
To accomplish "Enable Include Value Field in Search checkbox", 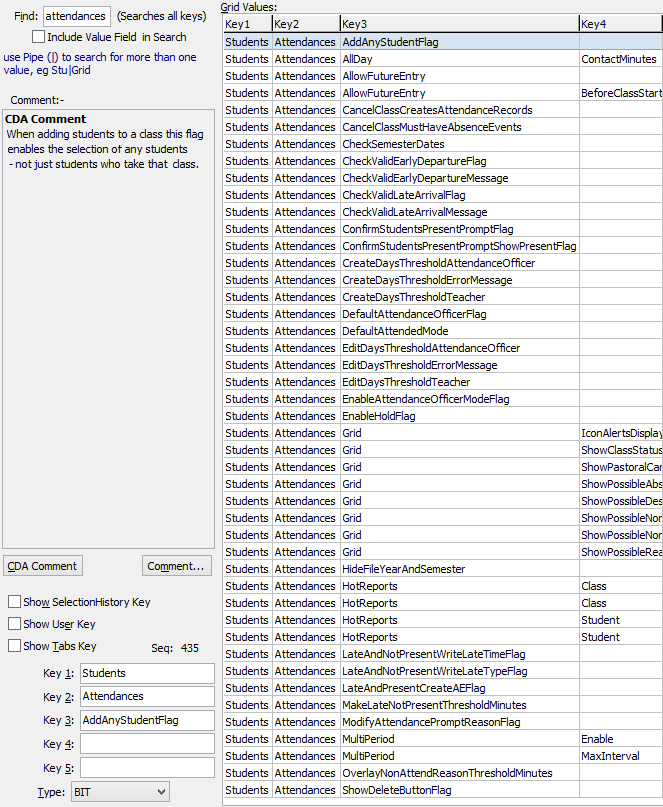I will coord(39,37).
